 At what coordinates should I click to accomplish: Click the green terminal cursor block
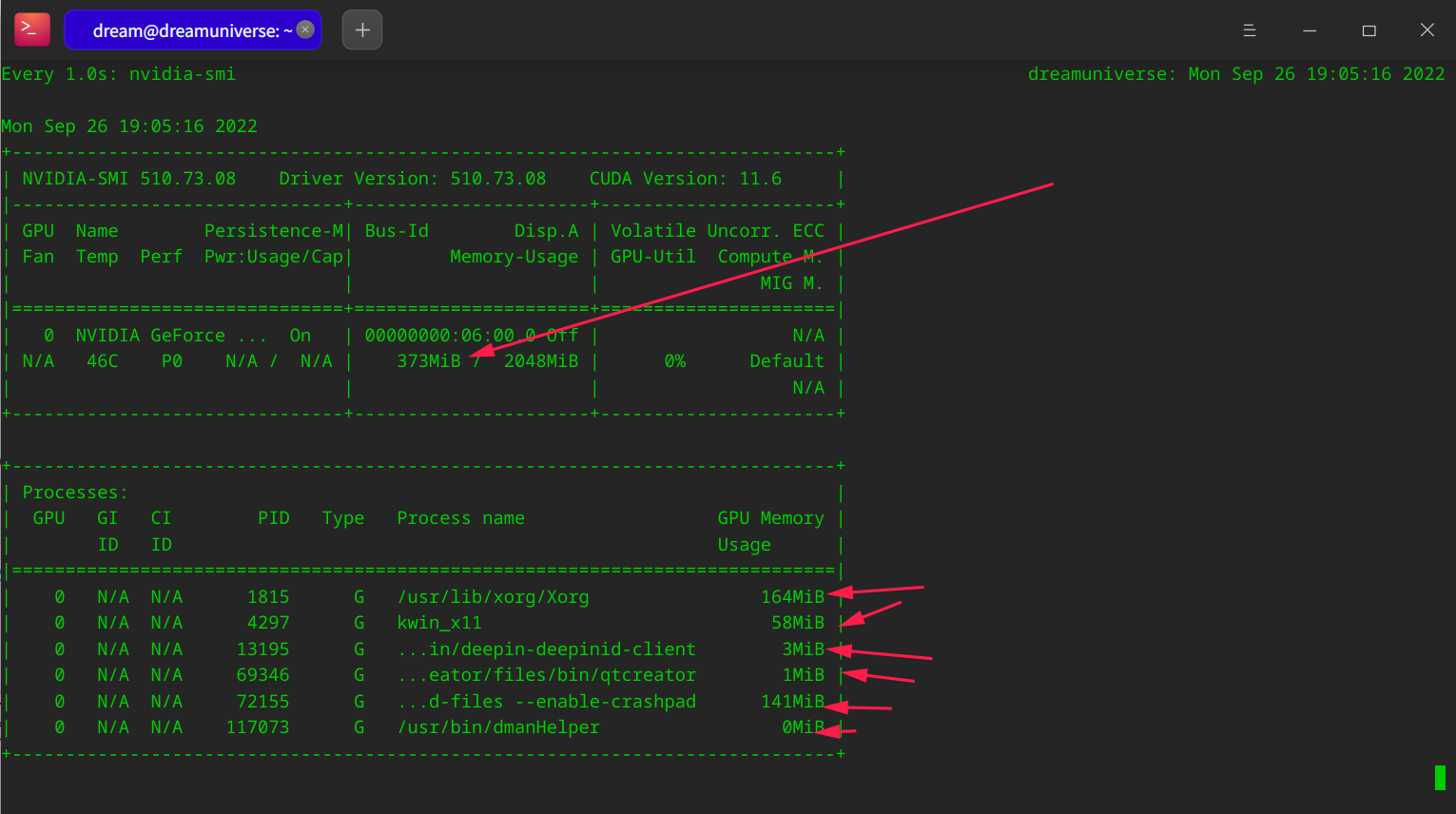(x=1440, y=777)
